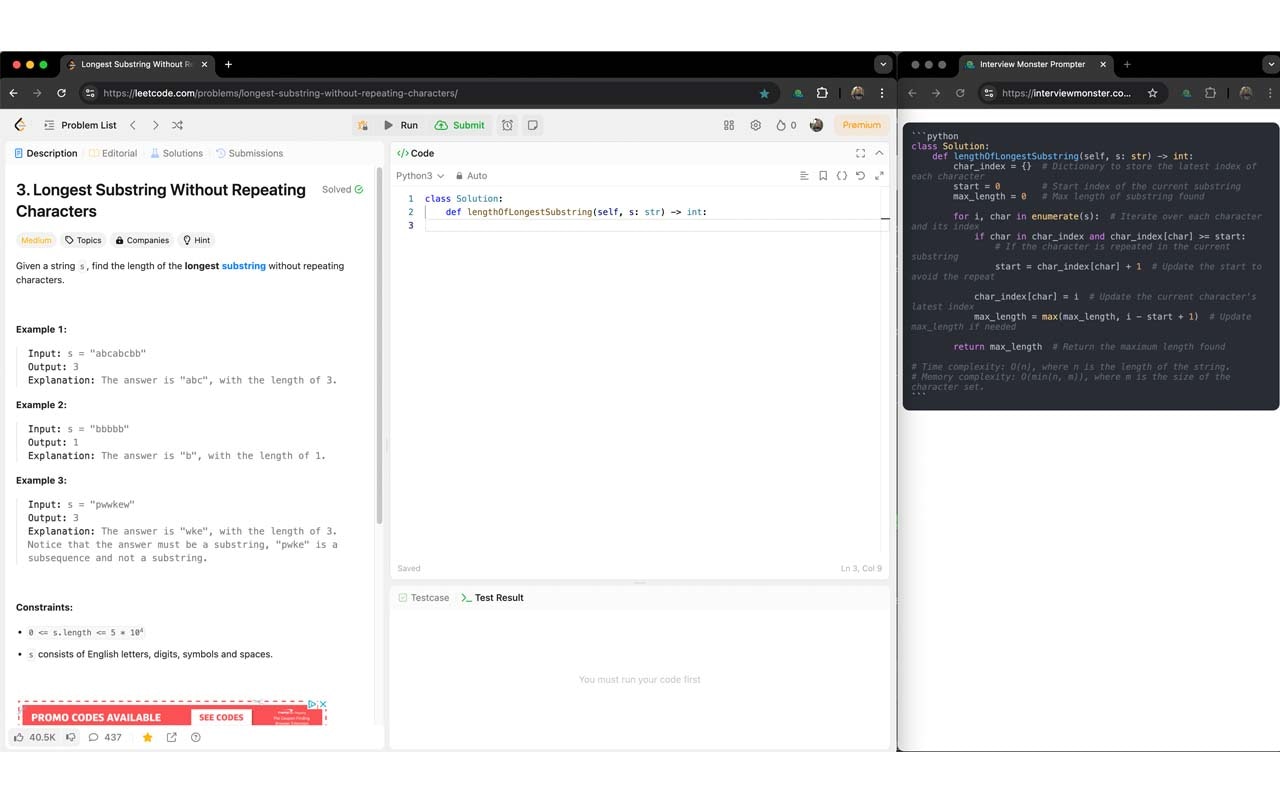This screenshot has height=800, width=1280.
Task: Click the Premium button
Action: [861, 125]
